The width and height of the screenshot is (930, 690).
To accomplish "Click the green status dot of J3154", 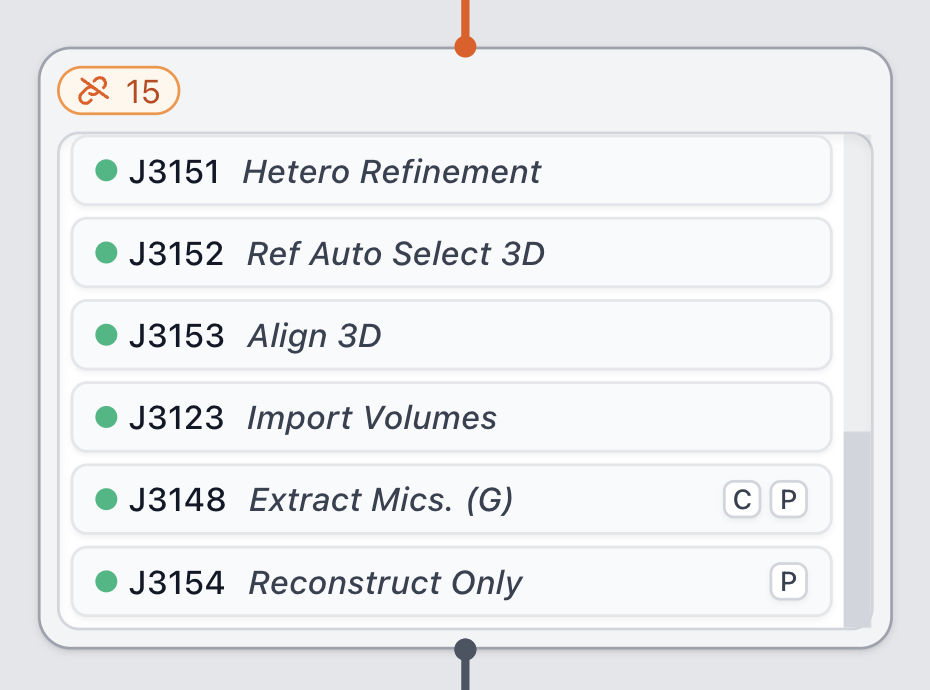I will pyautogui.click(x=106, y=581).
